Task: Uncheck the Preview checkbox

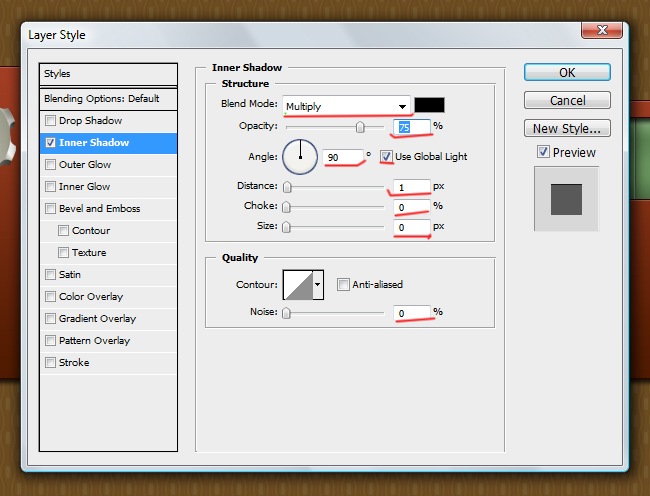Action: coord(543,153)
